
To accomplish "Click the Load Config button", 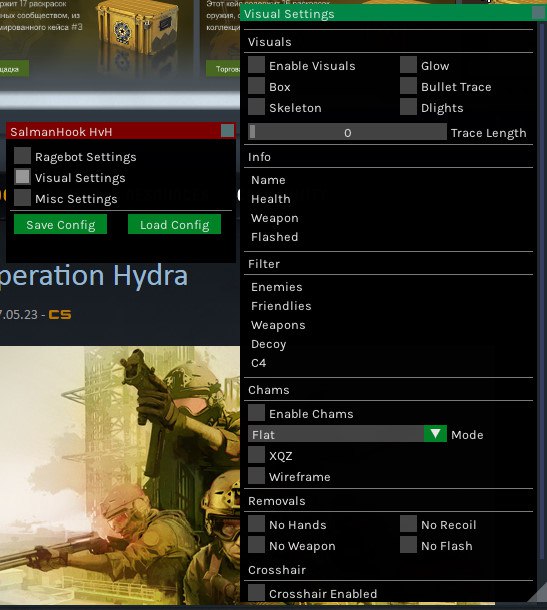I will point(174,224).
